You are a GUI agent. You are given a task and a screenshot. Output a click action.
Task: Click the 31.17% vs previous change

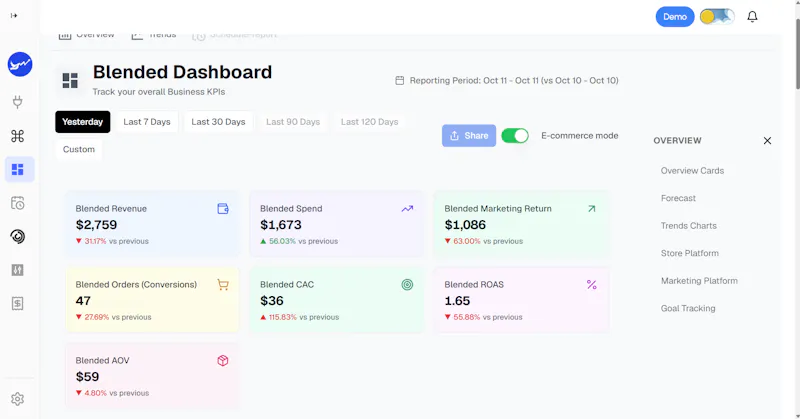click(x=112, y=241)
